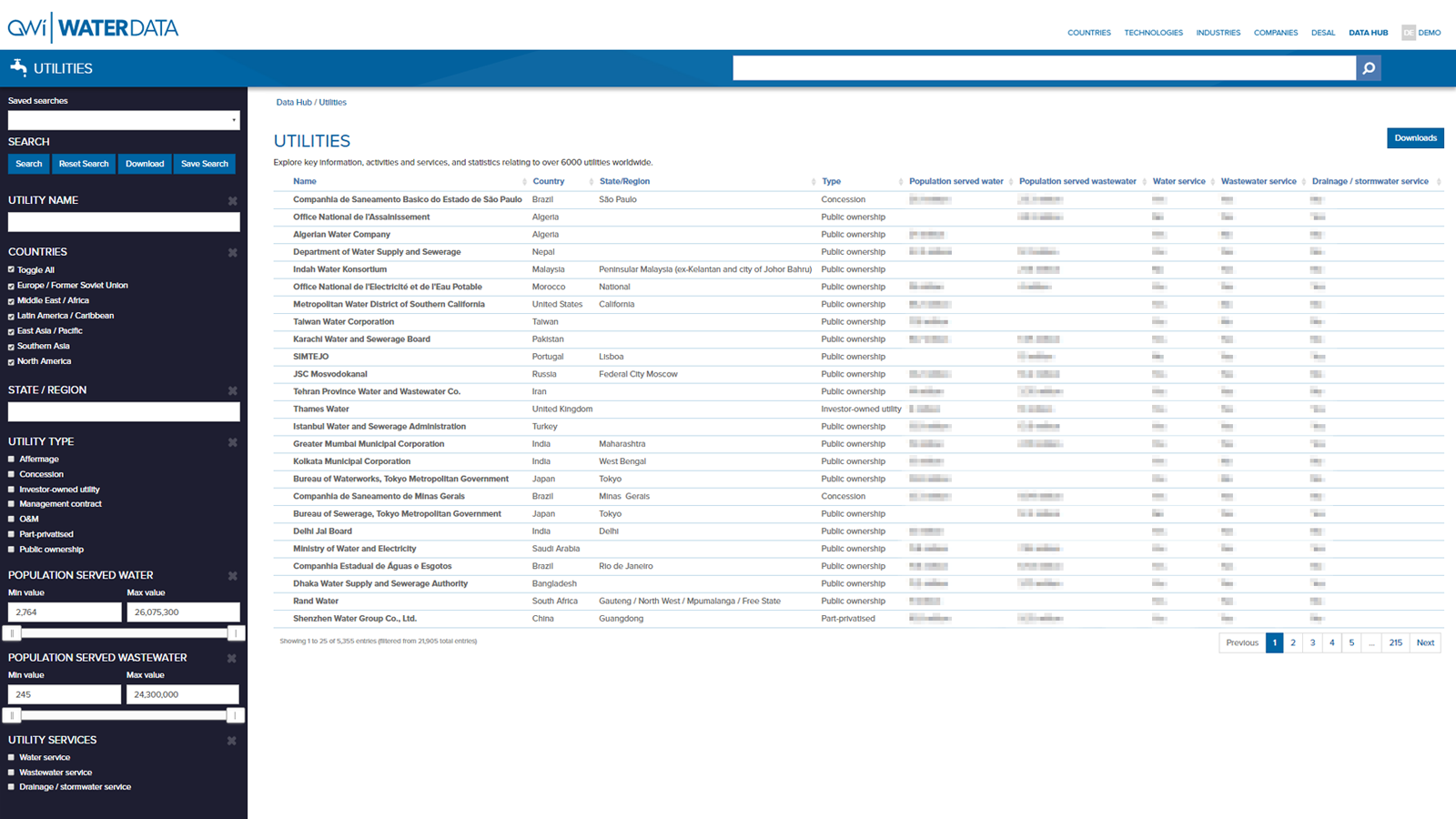Enable the Concession utility type checkbox
This screenshot has height=819, width=1456.
pyautogui.click(x=11, y=474)
